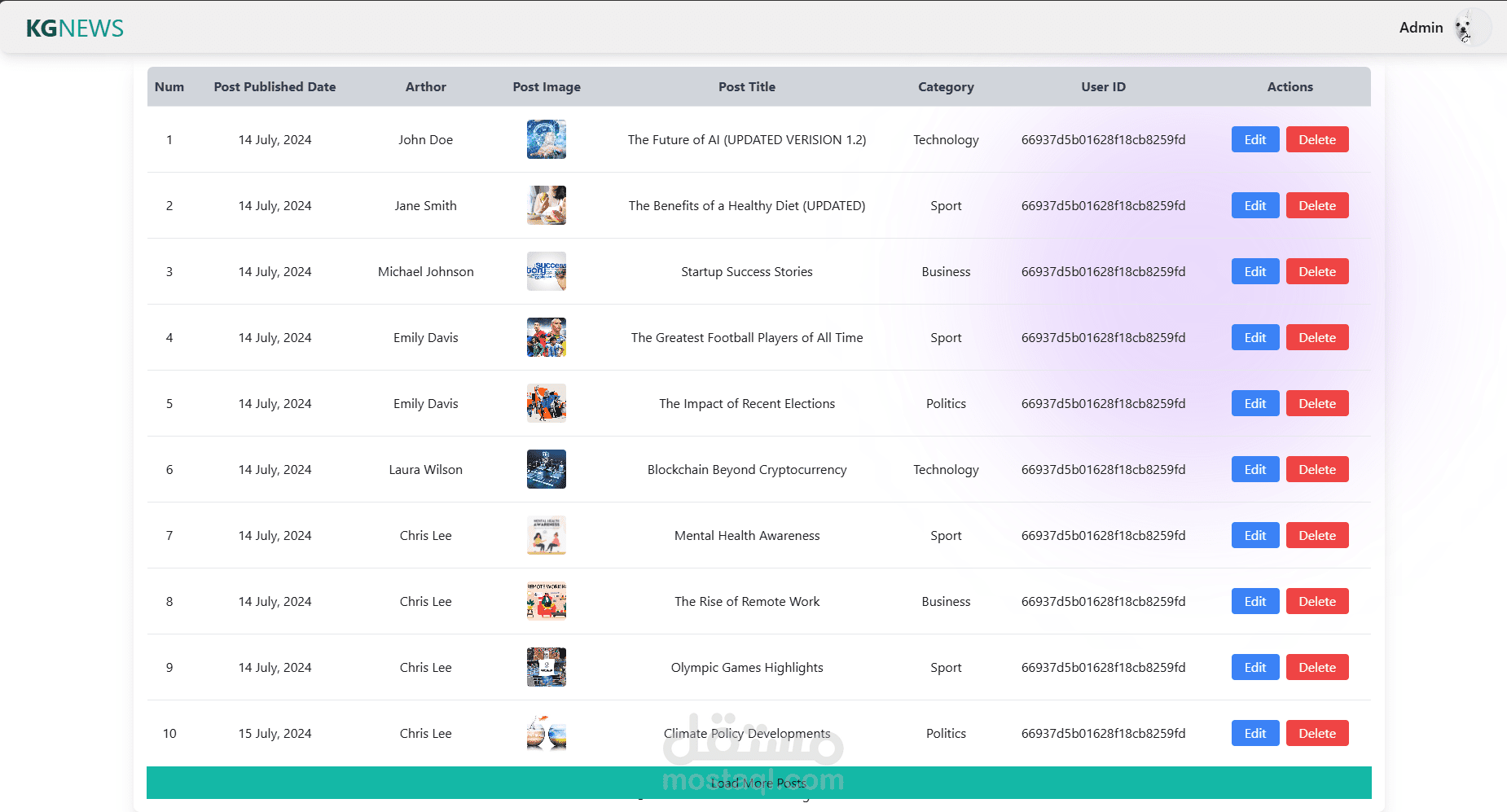
Task: Delete 'The Rise of Remote Work' post
Action: coord(1317,601)
